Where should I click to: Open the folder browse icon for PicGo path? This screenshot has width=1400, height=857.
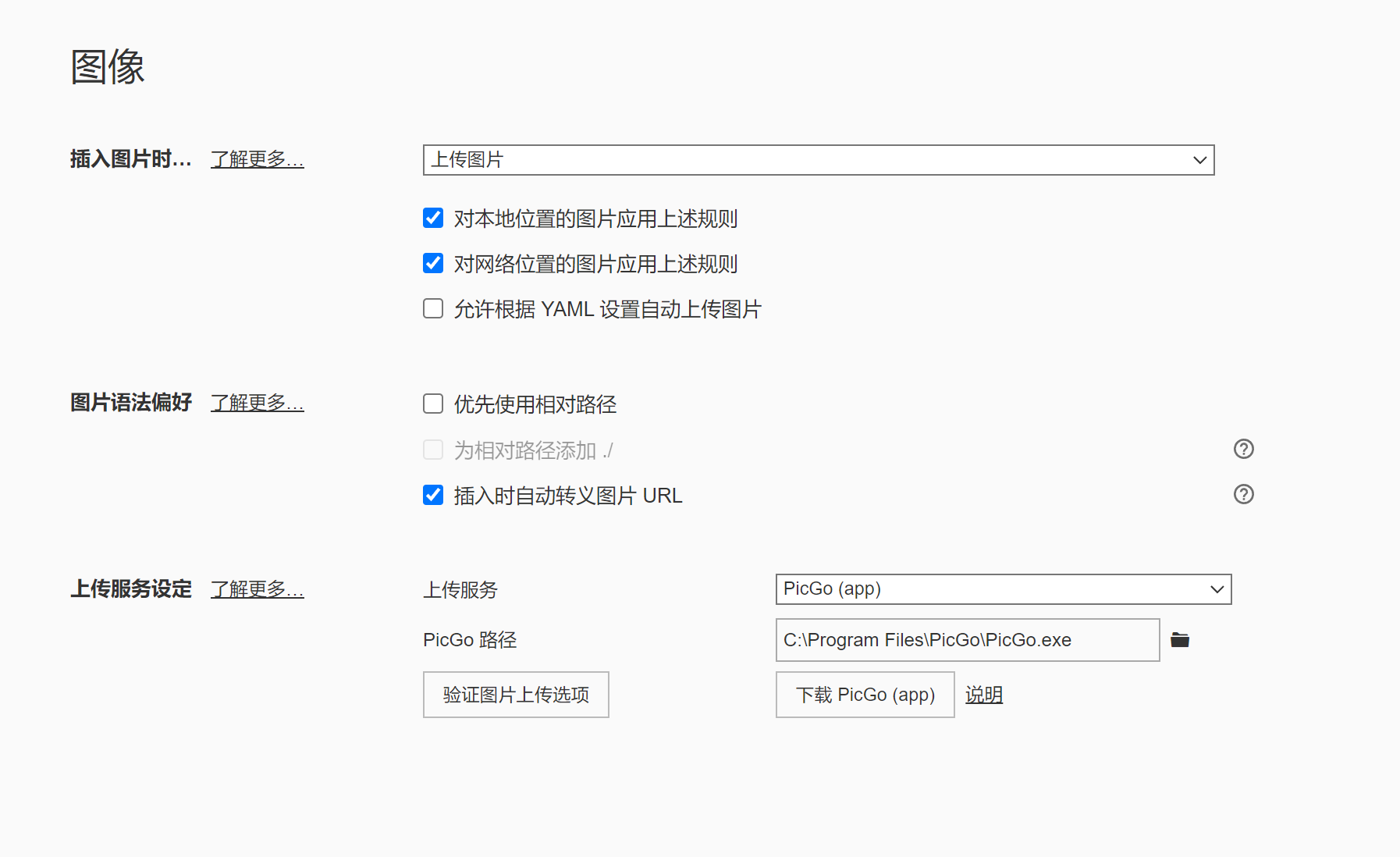pyautogui.click(x=1180, y=640)
